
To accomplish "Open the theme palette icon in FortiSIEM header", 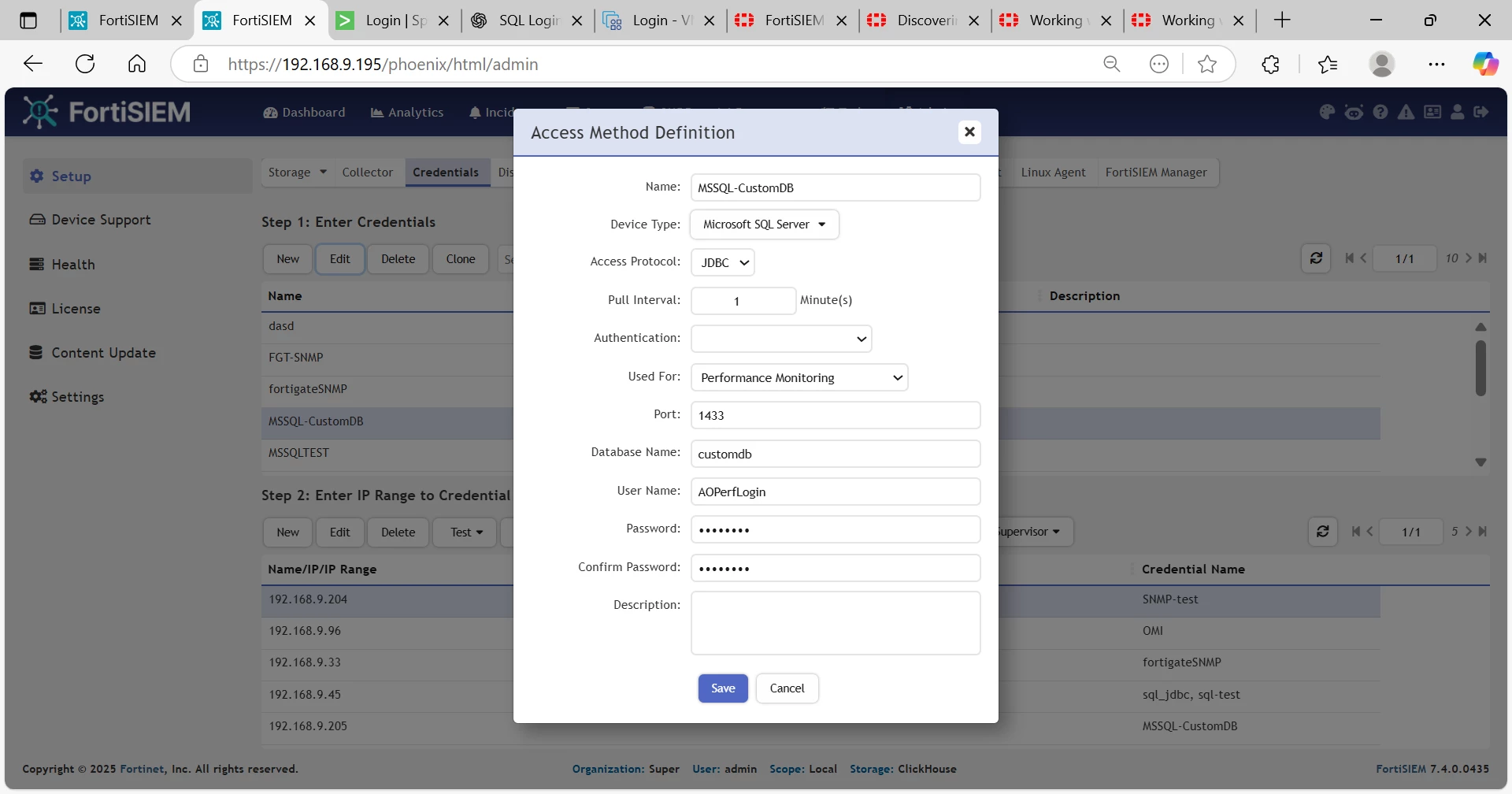I will point(1327,113).
